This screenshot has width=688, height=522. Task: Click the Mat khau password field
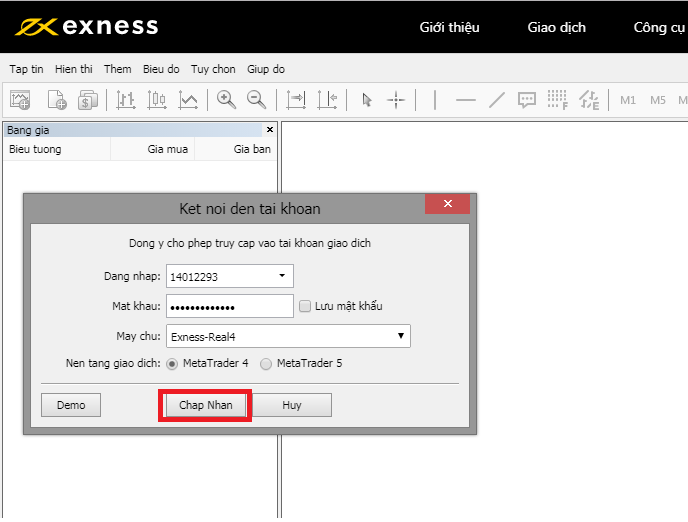pos(229,306)
